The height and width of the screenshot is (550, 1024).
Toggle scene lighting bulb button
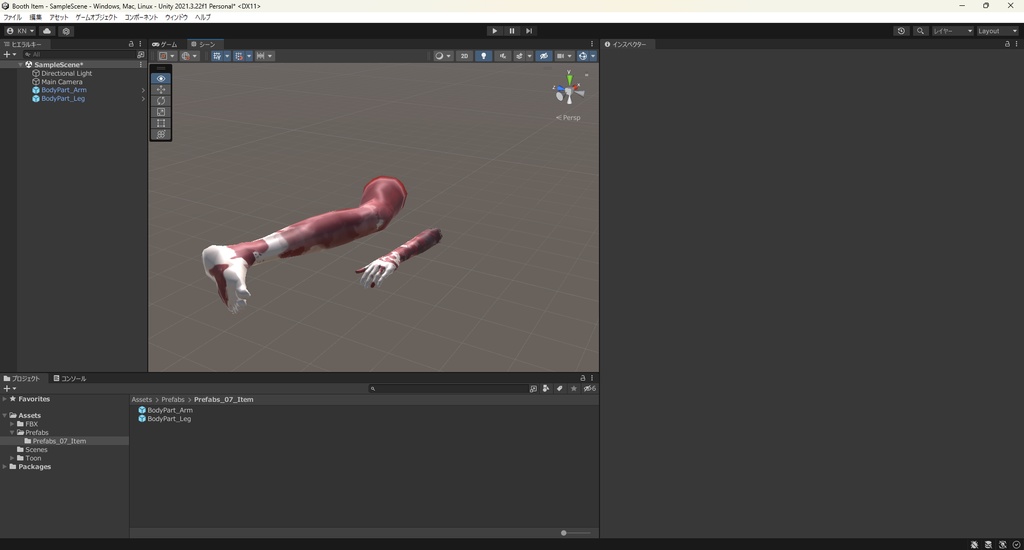tap(483, 56)
